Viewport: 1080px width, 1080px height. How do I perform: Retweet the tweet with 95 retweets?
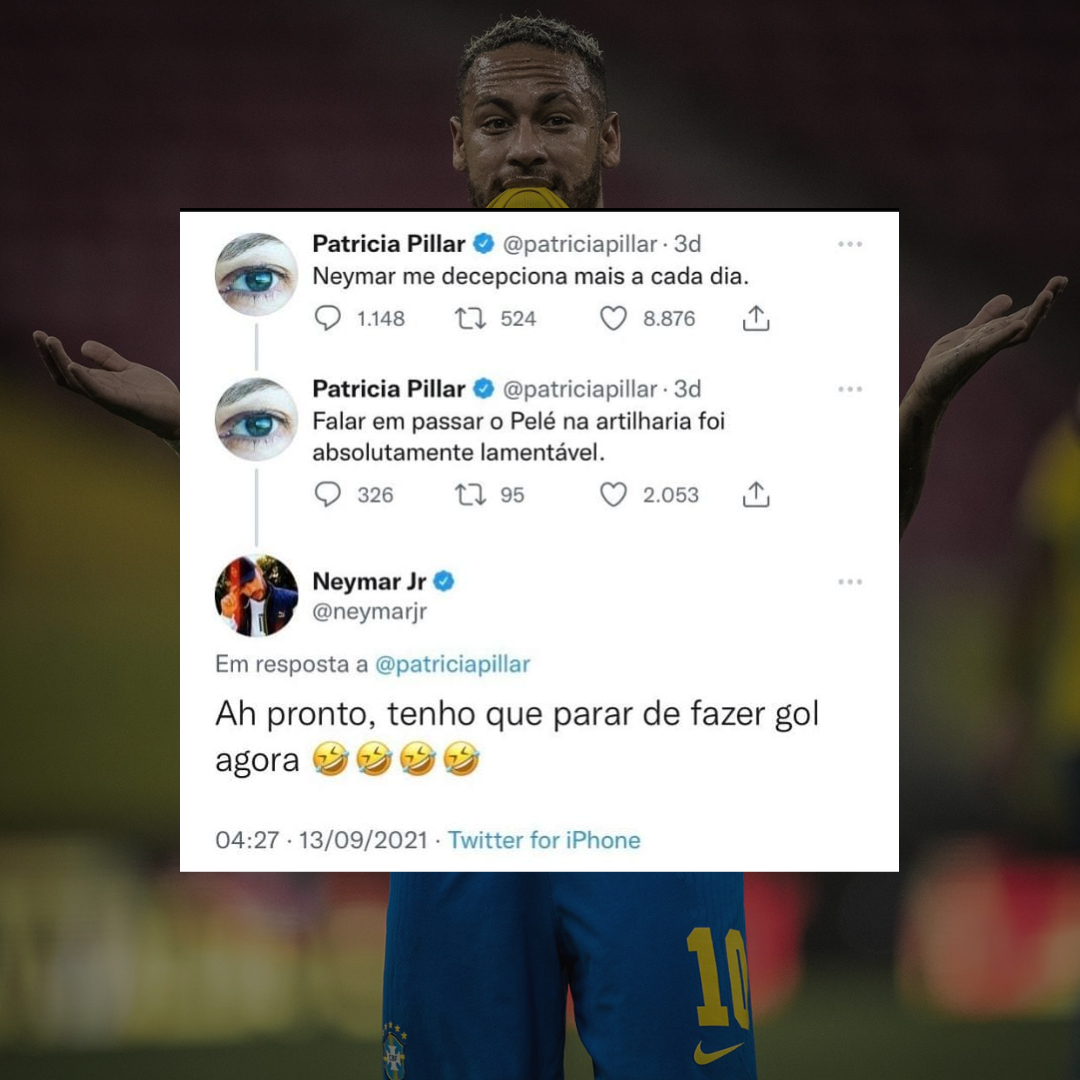pos(470,495)
